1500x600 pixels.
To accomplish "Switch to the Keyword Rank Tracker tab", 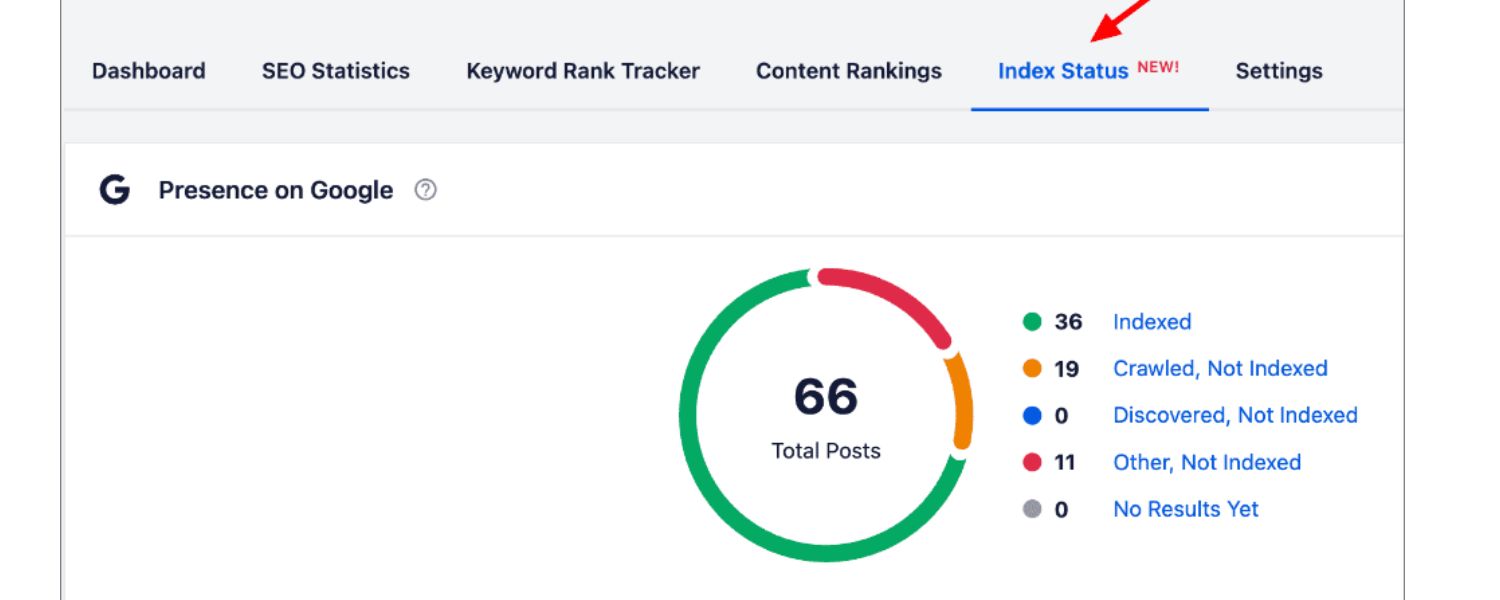I will click(x=581, y=71).
